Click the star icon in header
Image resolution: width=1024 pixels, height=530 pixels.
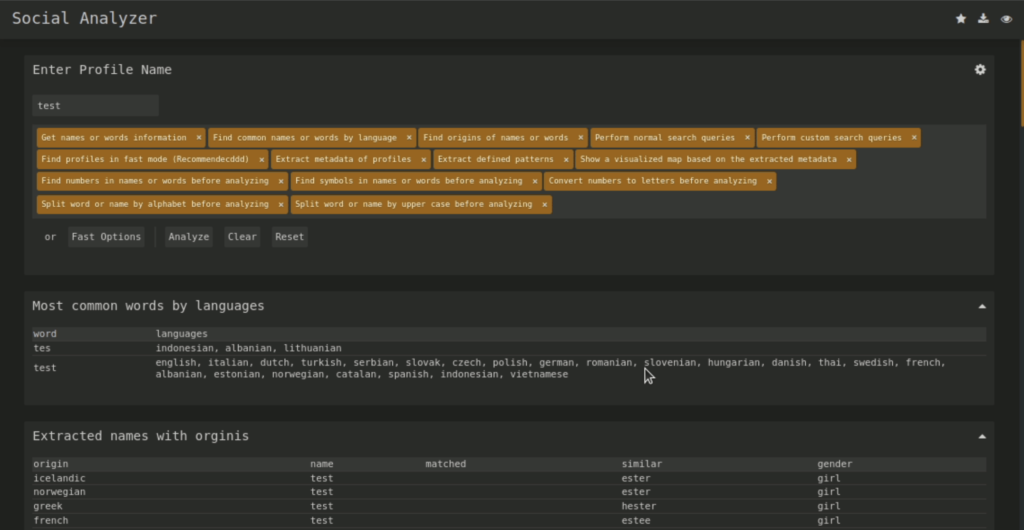[961, 19]
